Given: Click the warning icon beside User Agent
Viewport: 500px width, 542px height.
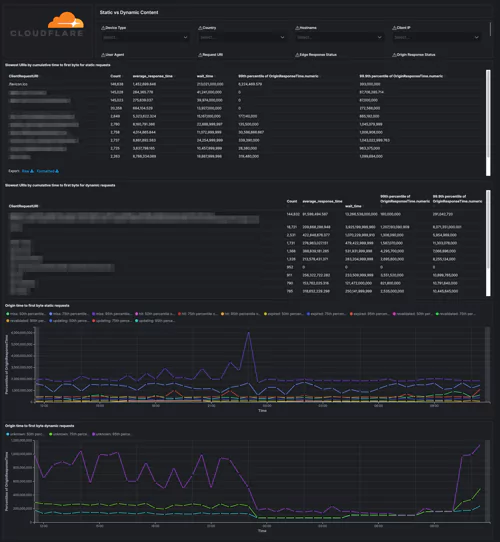Looking at the screenshot, I should coord(103,55).
